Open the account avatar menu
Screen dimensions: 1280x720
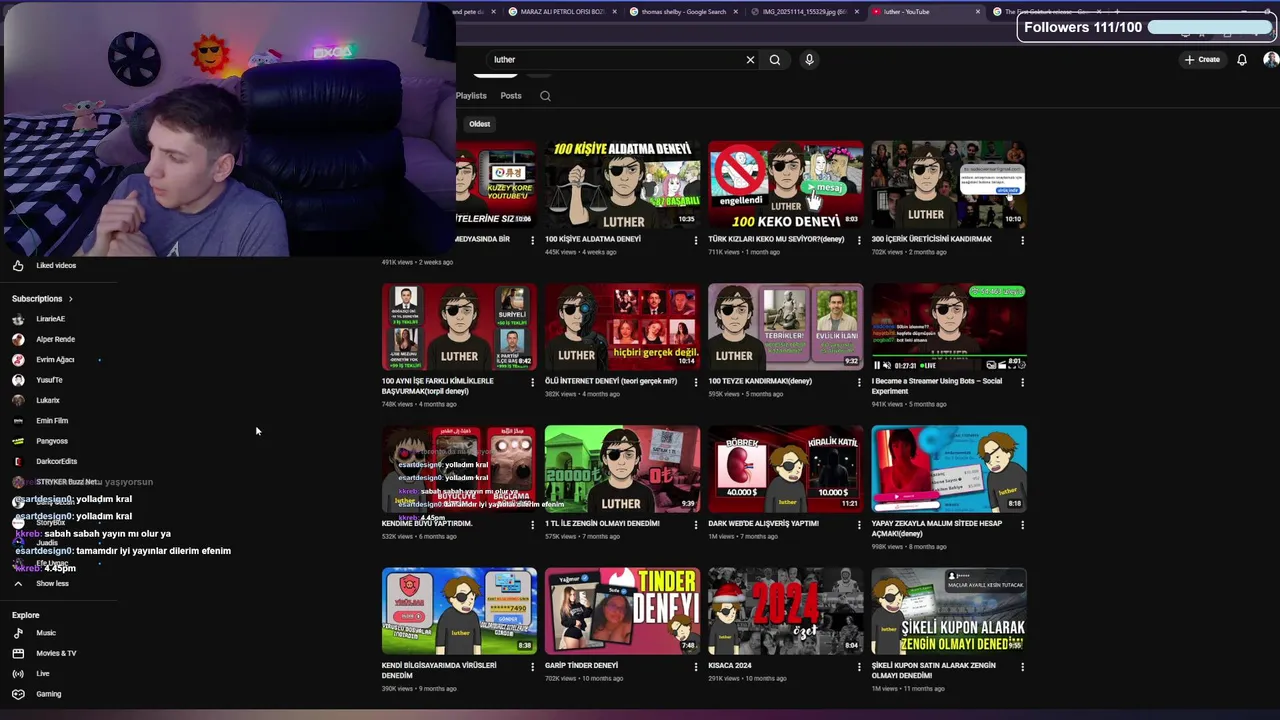pyautogui.click(x=1271, y=60)
